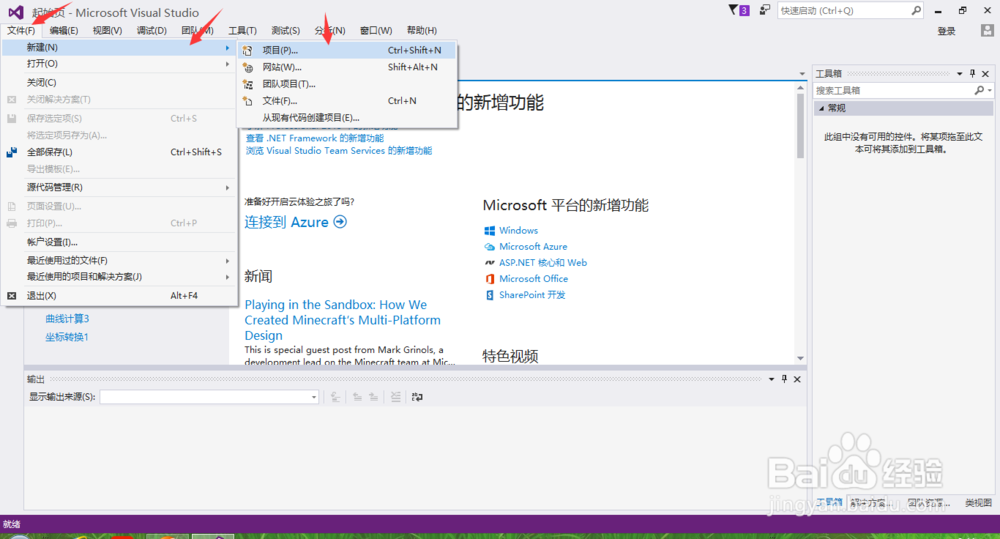Click the clear all output icon

[x=395, y=397]
